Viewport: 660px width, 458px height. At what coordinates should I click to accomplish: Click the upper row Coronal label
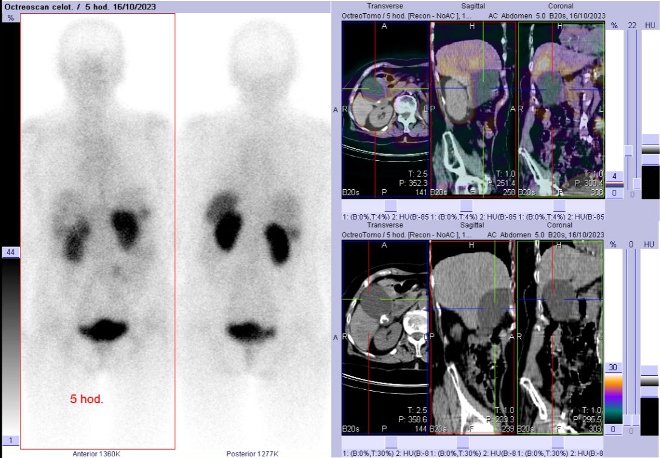[560, 6]
